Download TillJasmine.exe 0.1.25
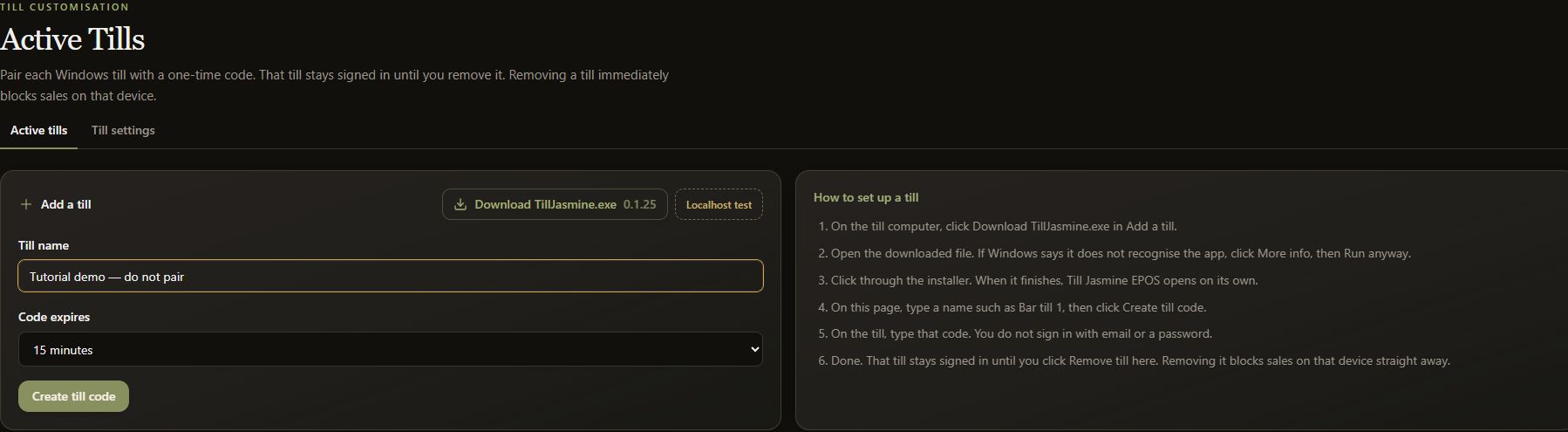 [x=555, y=204]
